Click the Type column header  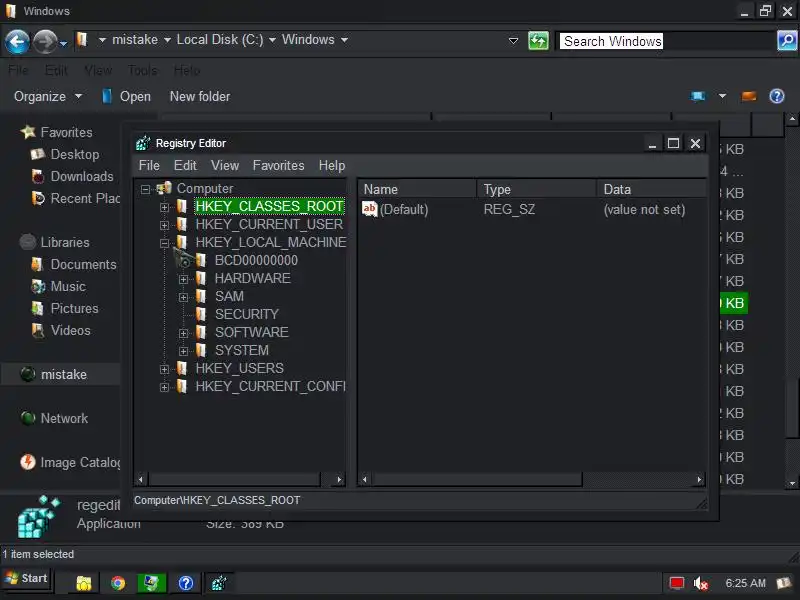pyautogui.click(x=537, y=189)
